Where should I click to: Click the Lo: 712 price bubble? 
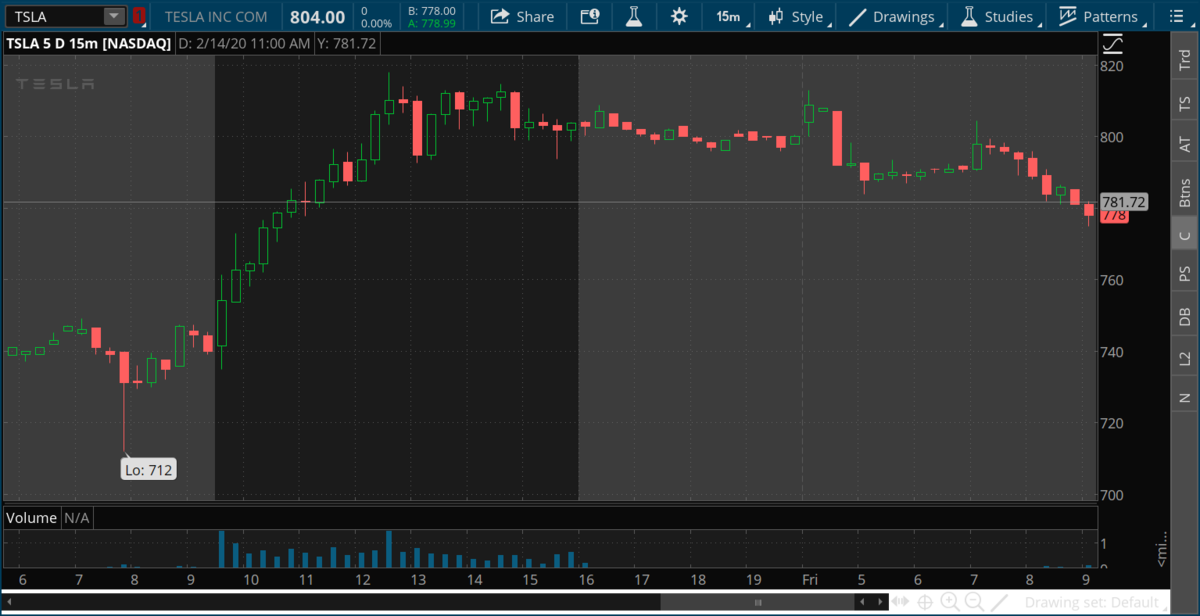148,470
